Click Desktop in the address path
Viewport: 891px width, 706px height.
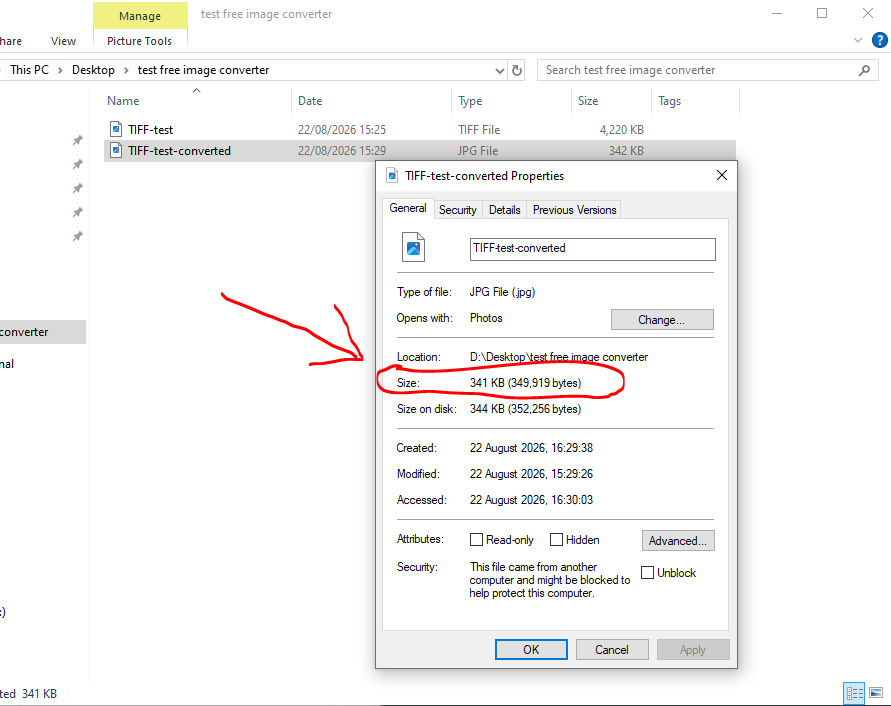click(93, 70)
